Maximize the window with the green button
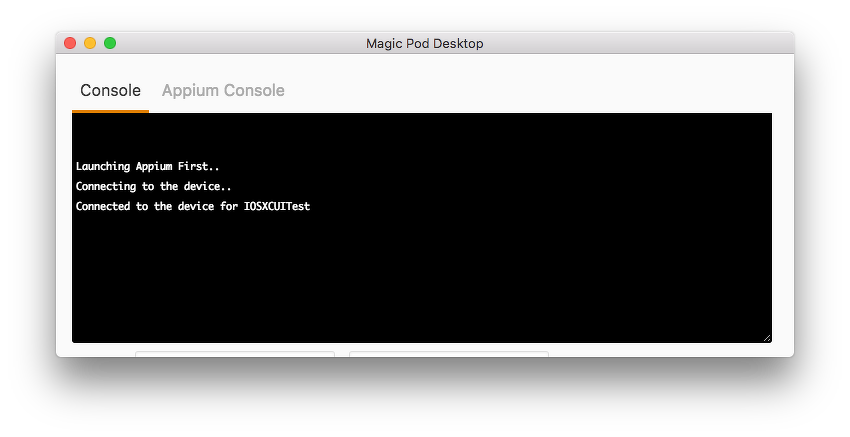Screen dimensions: 850x437 tap(110, 43)
